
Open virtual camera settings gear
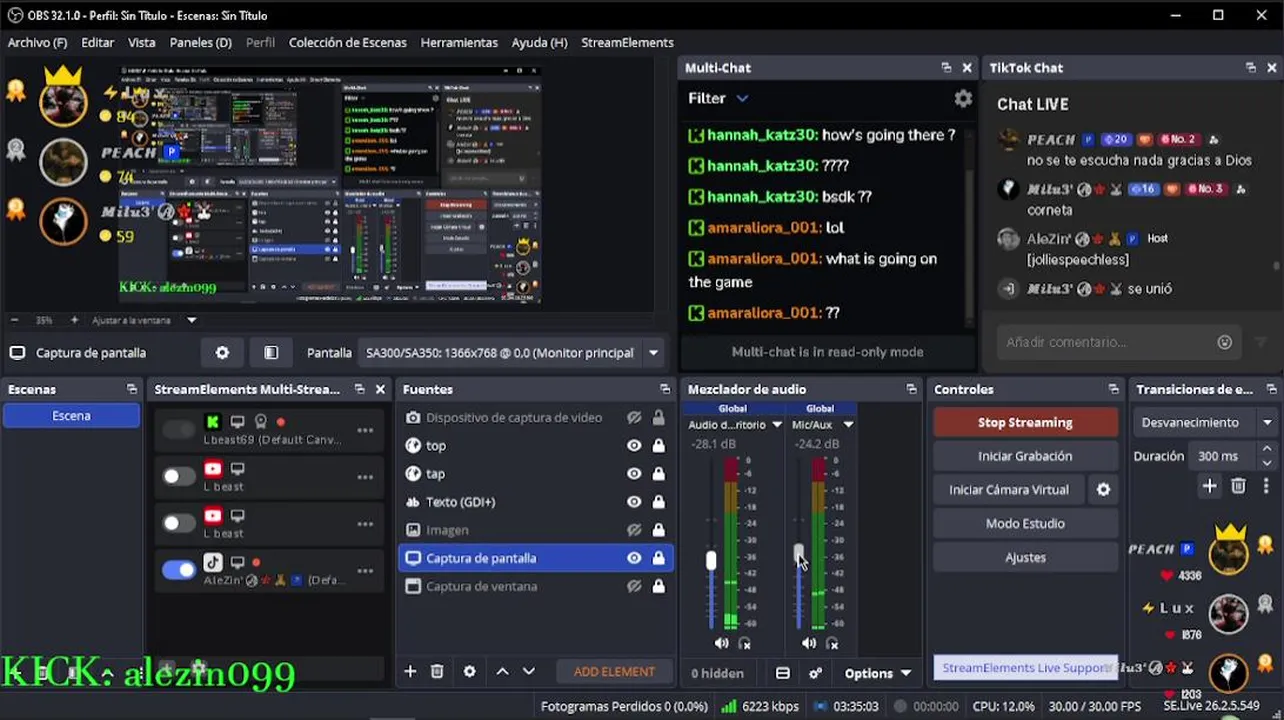(x=1104, y=490)
